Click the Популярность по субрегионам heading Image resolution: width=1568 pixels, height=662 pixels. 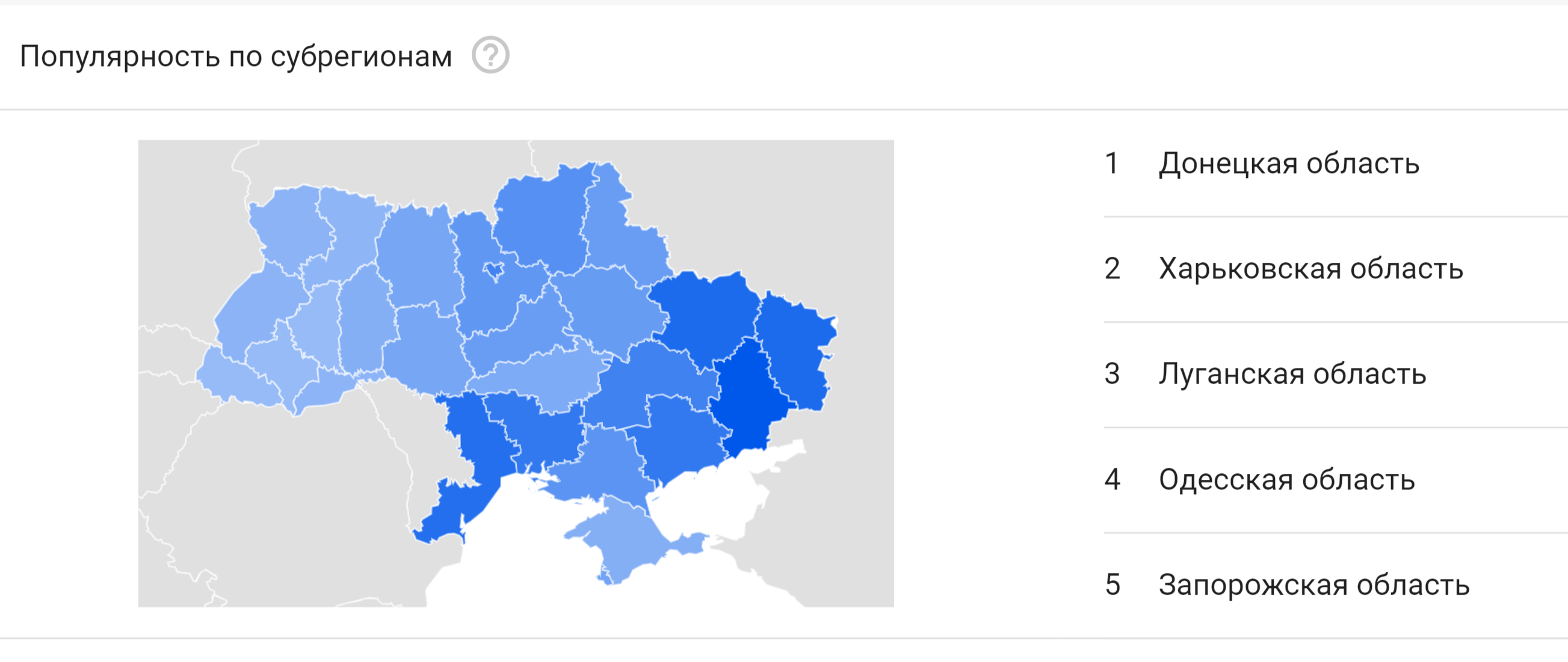[x=236, y=57]
